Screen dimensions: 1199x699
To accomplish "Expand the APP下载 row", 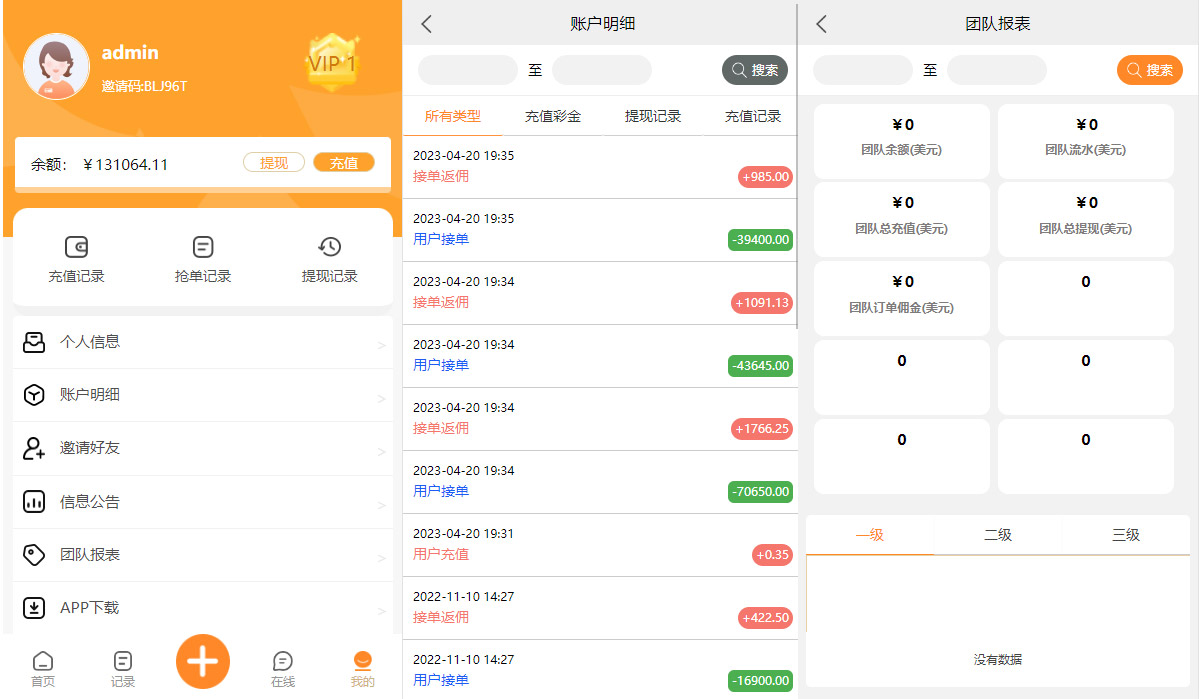I will [202, 607].
